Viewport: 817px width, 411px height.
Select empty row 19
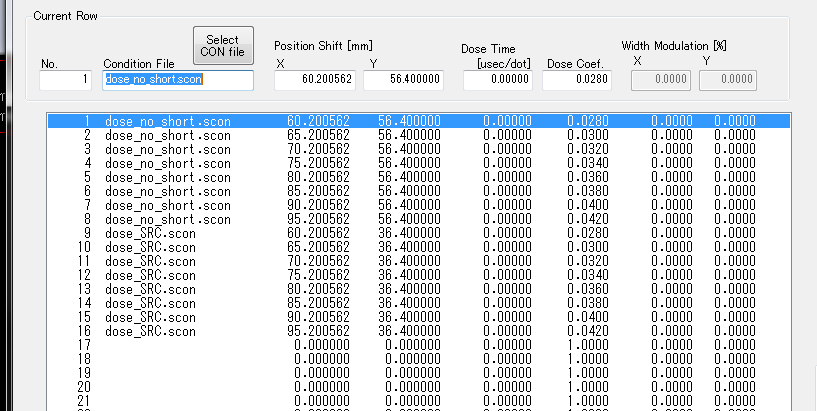pos(419,373)
